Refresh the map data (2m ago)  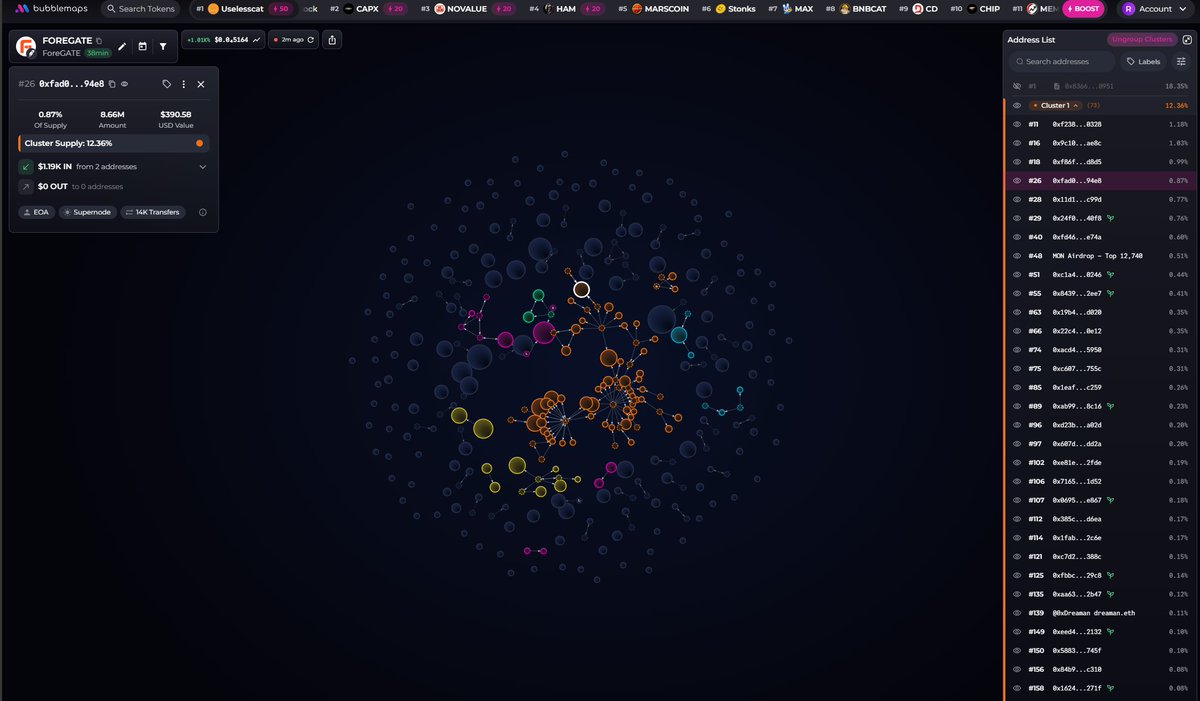(293, 40)
